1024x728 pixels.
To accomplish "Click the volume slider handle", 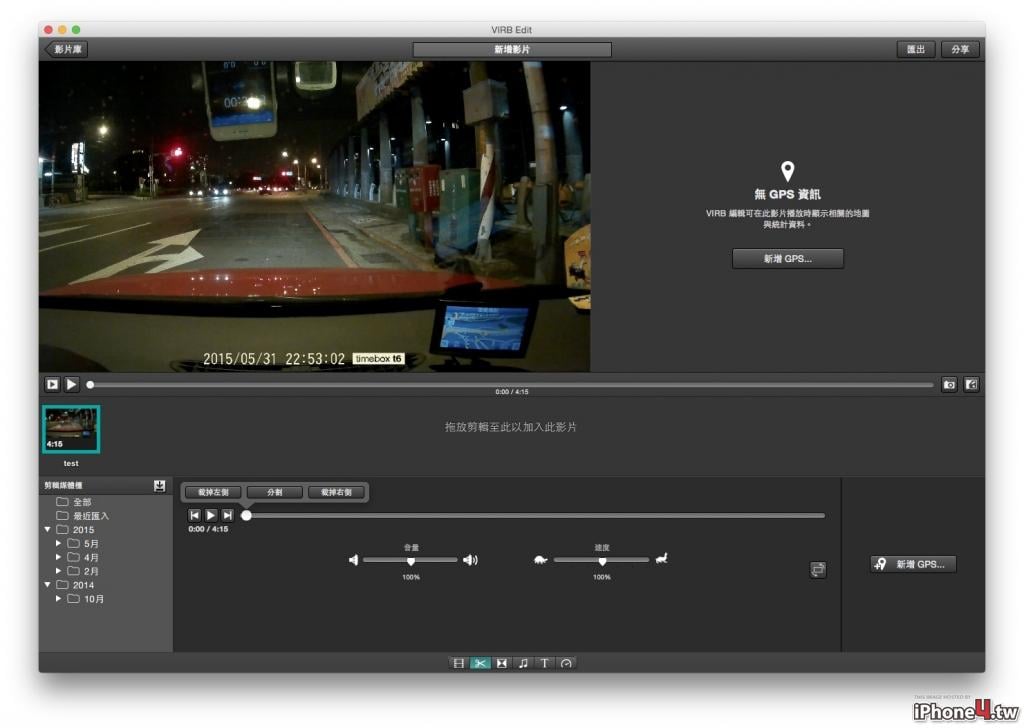I will 411,561.
